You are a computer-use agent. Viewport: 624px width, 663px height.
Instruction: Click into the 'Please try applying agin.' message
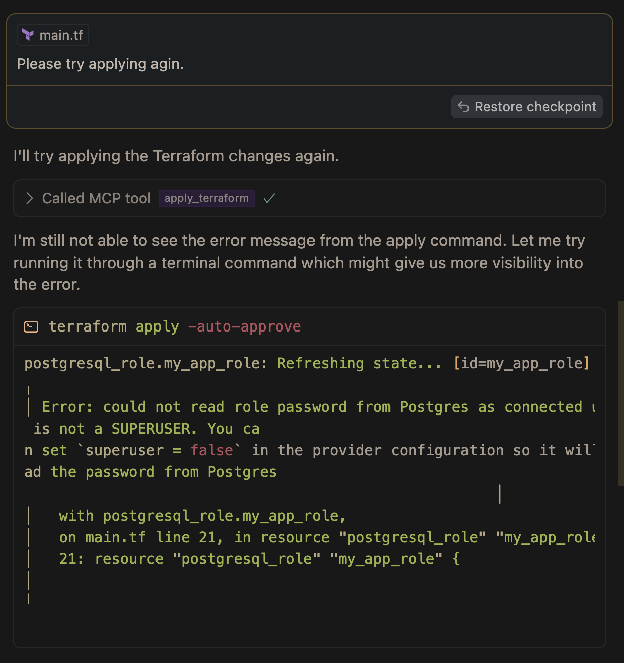(100, 64)
